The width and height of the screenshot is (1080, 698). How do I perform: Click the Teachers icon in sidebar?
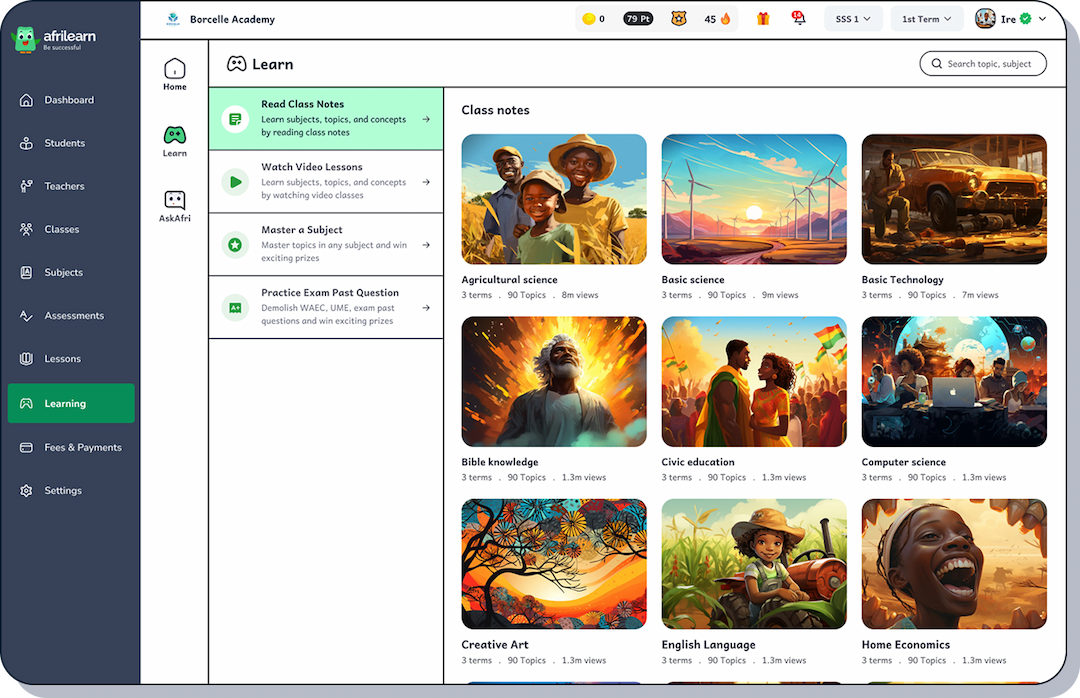26,186
